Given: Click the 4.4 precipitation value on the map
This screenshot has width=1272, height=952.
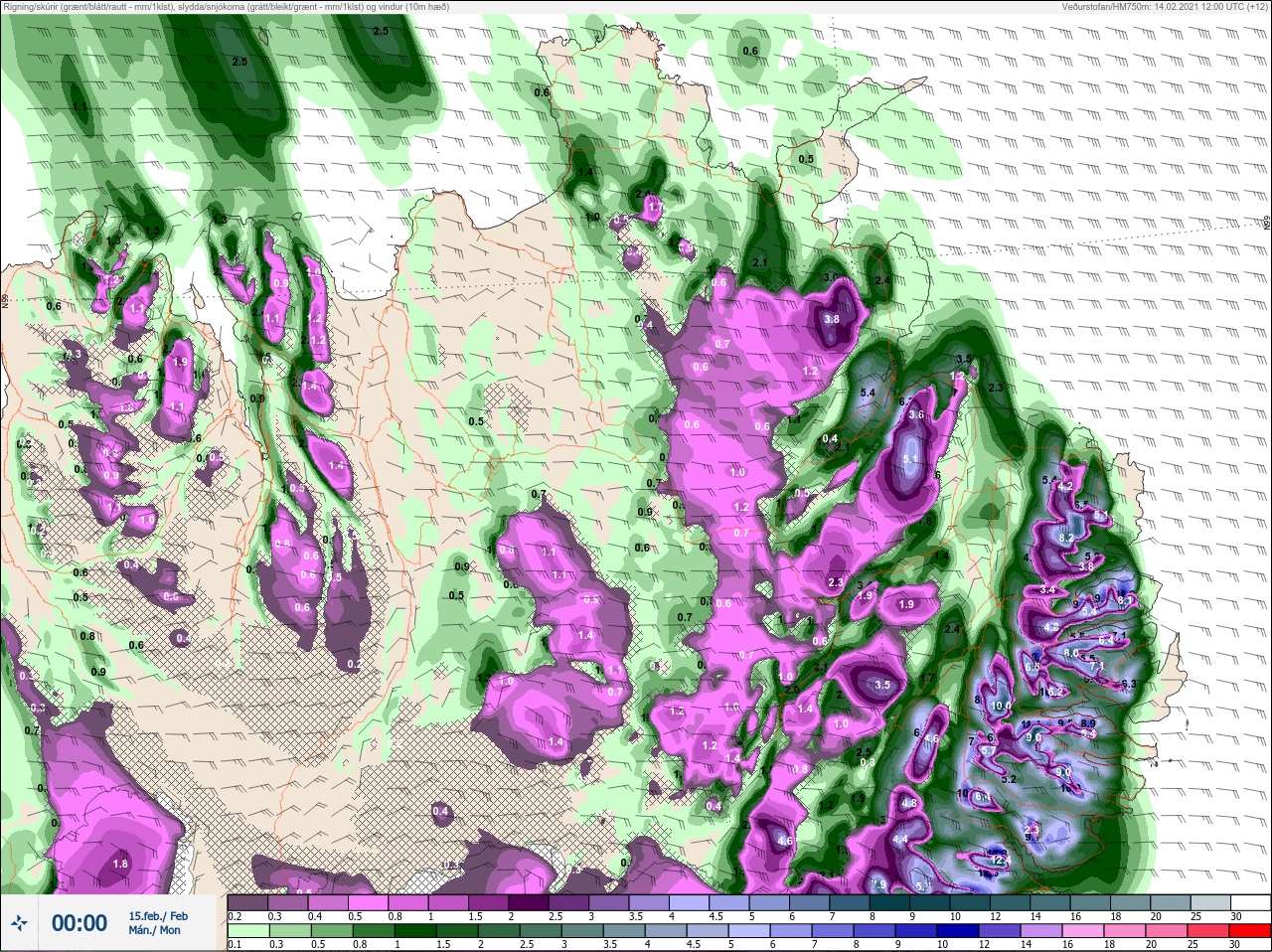Looking at the screenshot, I should coord(900,840).
